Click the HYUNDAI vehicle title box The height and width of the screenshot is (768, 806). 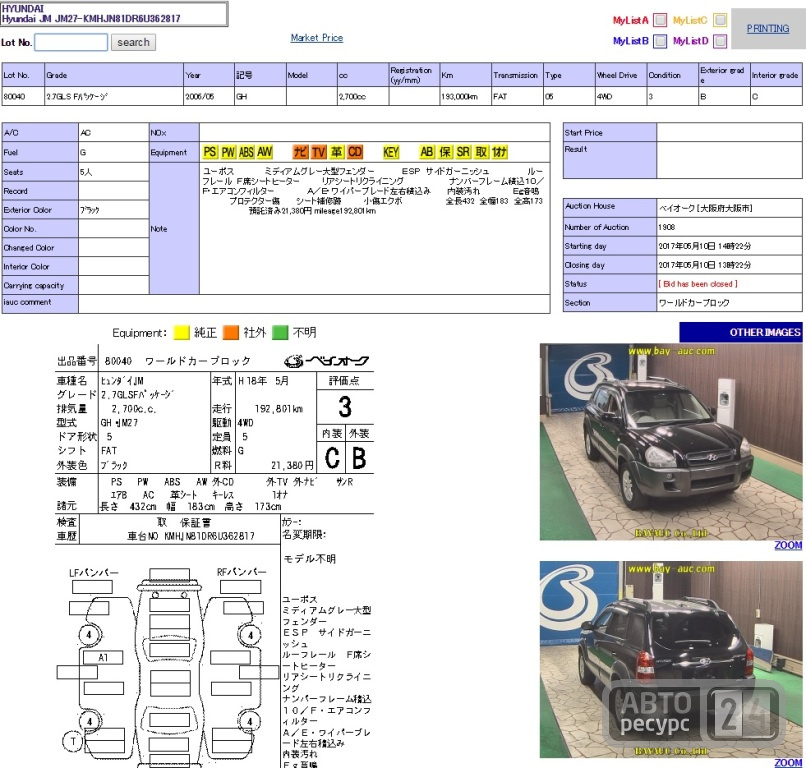114,14
